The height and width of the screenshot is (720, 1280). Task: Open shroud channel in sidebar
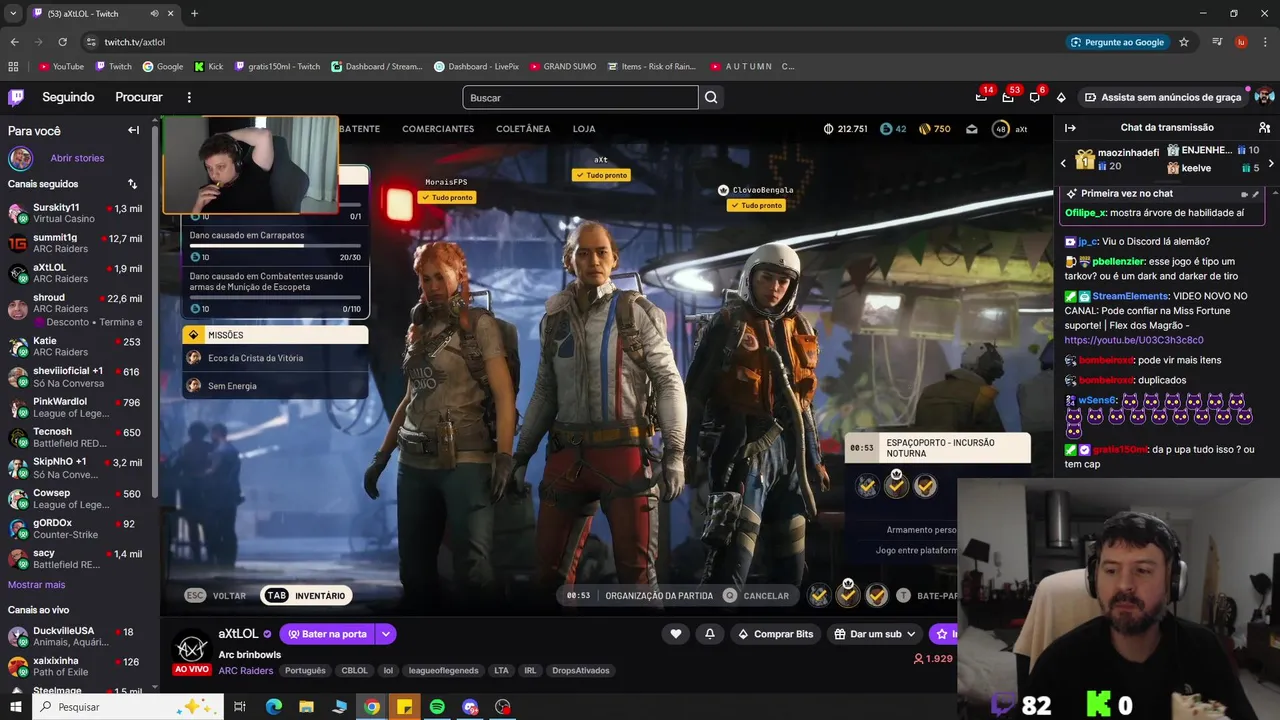[77, 309]
